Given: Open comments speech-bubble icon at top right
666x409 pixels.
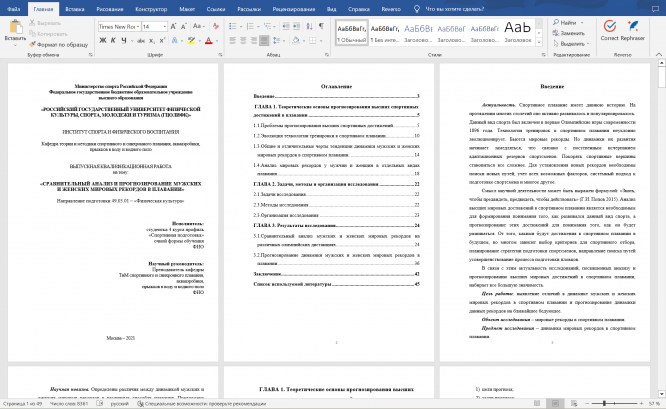Looking at the screenshot, I should (x=655, y=9).
